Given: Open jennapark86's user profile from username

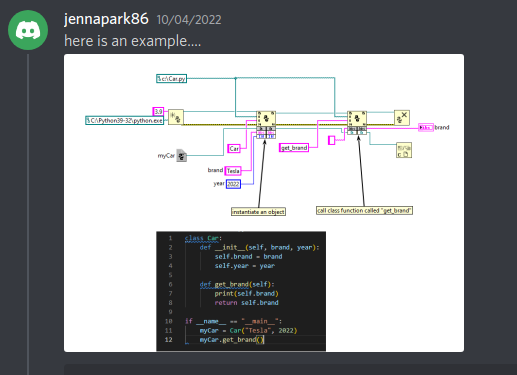Looking at the screenshot, I should [106, 19].
